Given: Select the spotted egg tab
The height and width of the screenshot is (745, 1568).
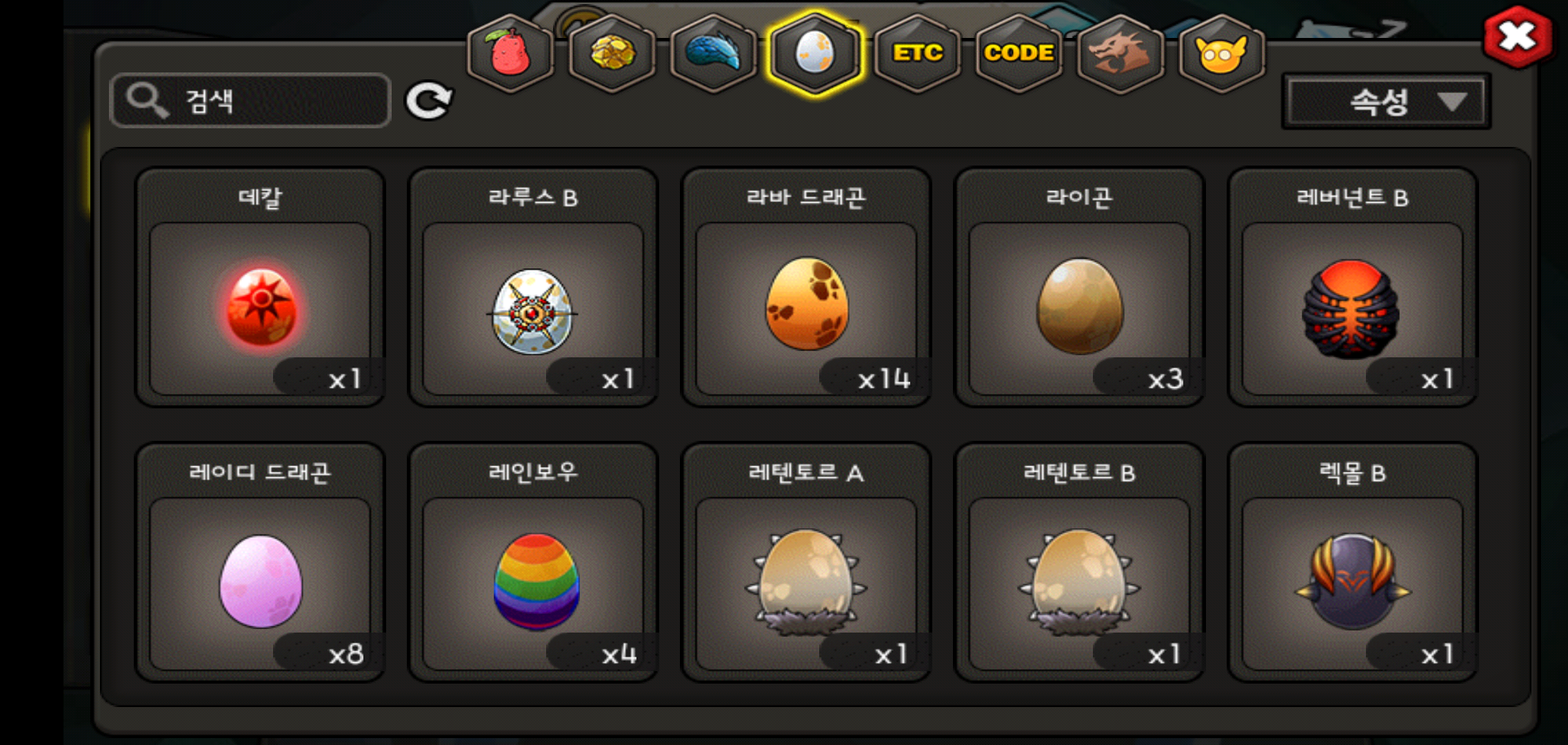Looking at the screenshot, I should click(x=815, y=53).
